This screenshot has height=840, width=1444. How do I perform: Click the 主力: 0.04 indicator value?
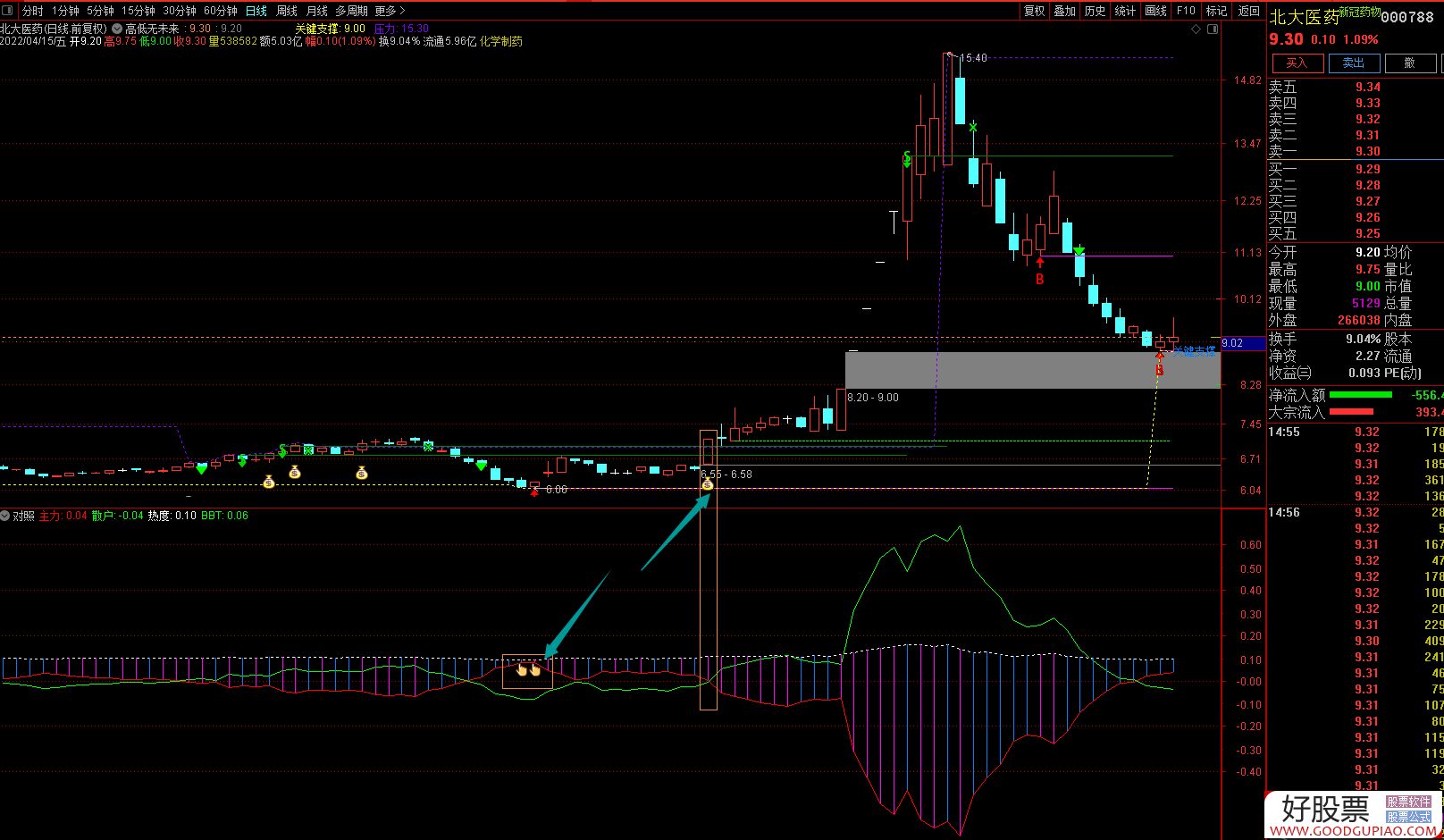(x=63, y=516)
